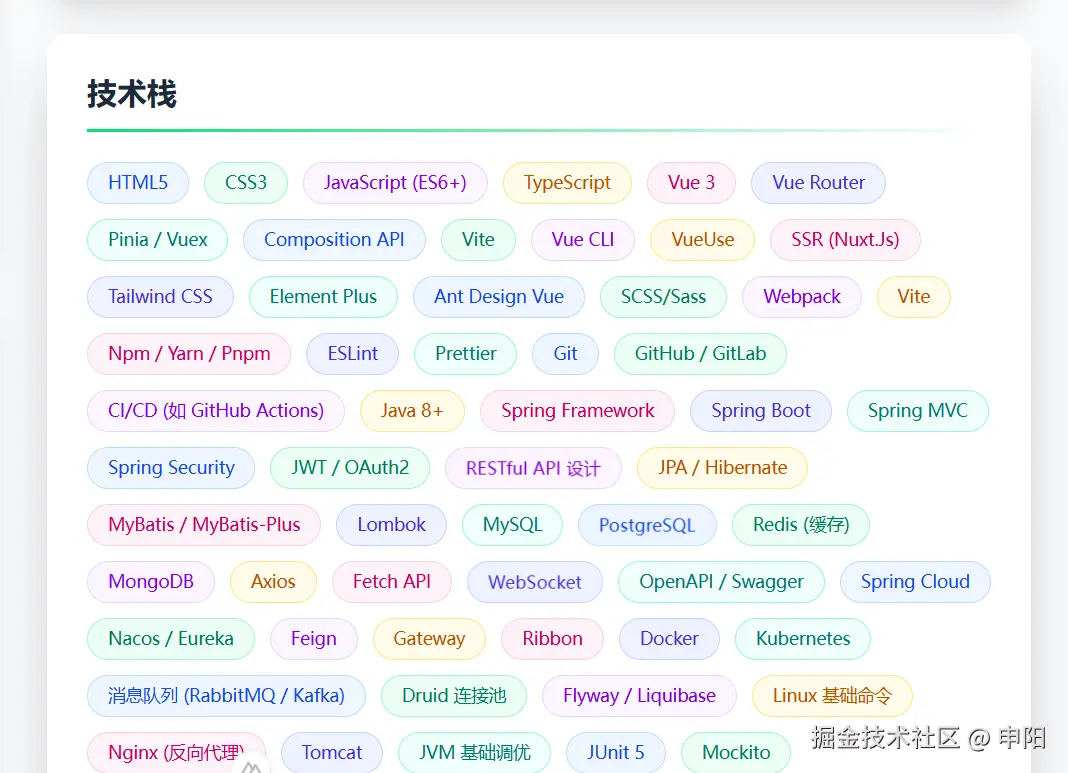The height and width of the screenshot is (773, 1068).
Task: Select the Spring MVC tag
Action: [x=917, y=411]
